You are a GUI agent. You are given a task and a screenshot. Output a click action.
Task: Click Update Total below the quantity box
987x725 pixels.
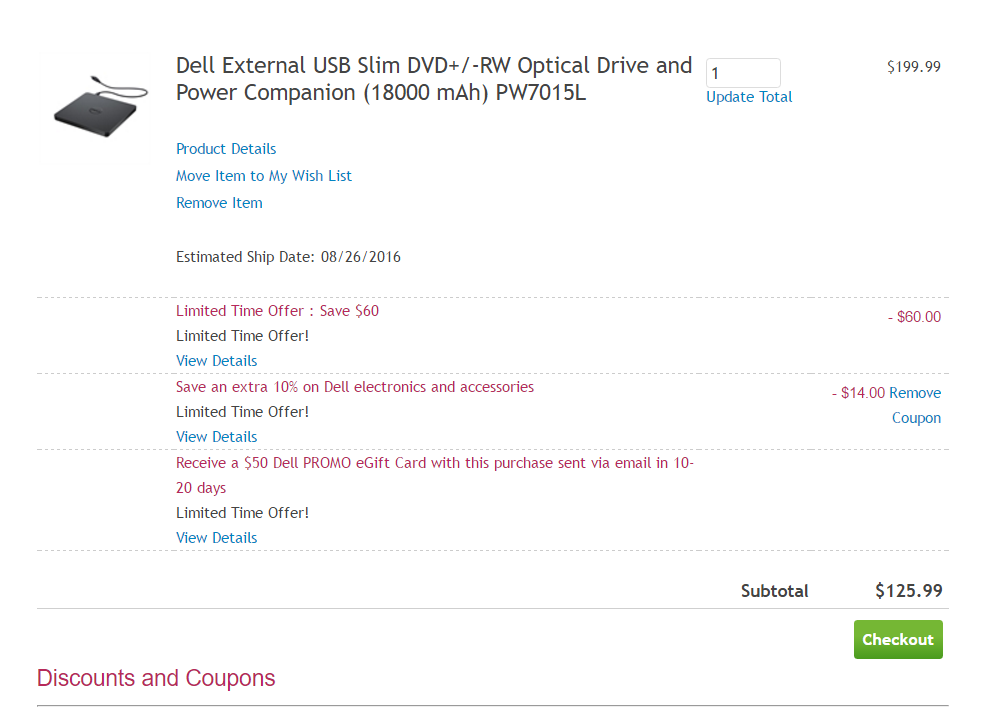pyautogui.click(x=748, y=96)
